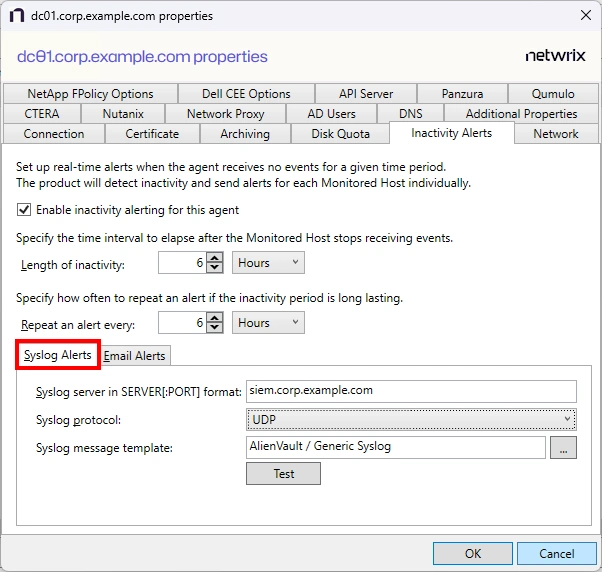Expand the Syslog protocol dropdown
The image size is (602, 572).
411,420
